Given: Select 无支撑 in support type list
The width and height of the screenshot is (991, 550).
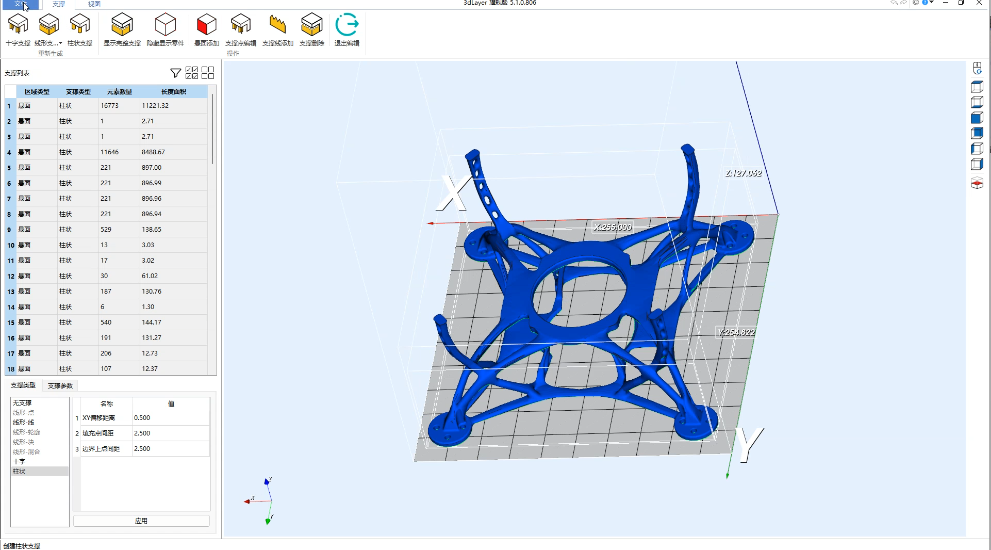Looking at the screenshot, I should click(22, 403).
